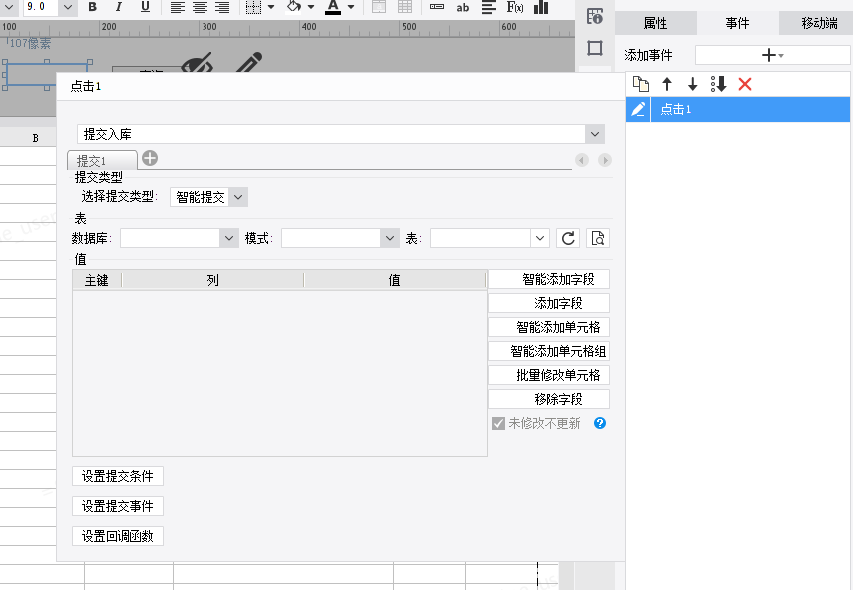
Task: Click the merge cells icon
Action: coord(379,7)
